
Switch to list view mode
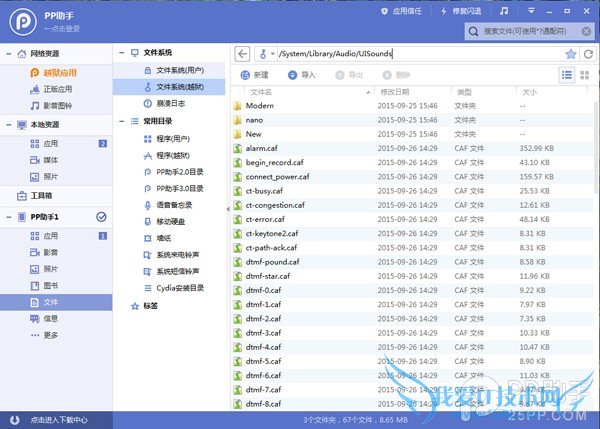[x=567, y=75]
